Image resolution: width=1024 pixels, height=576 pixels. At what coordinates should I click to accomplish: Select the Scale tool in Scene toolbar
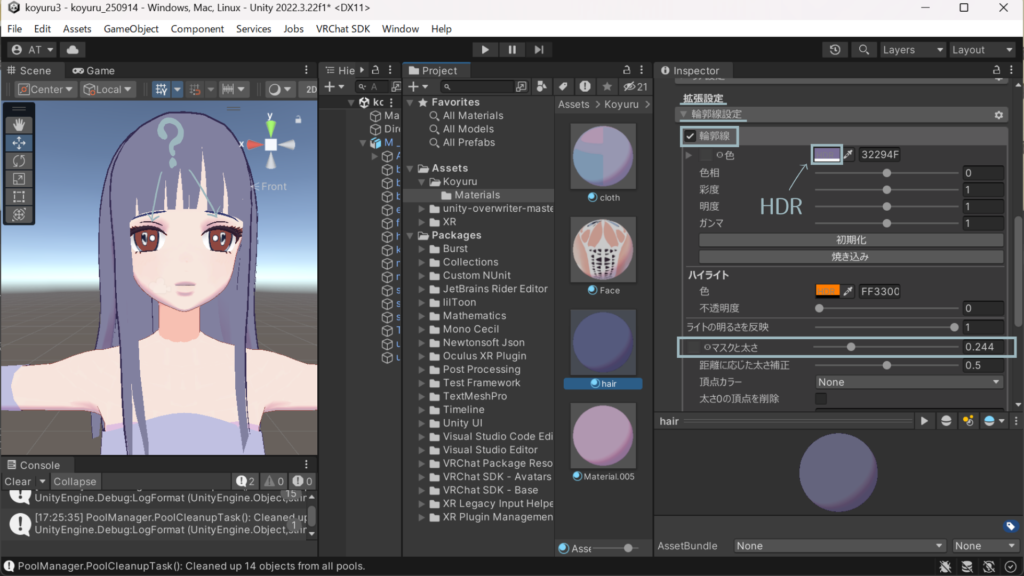(21, 179)
